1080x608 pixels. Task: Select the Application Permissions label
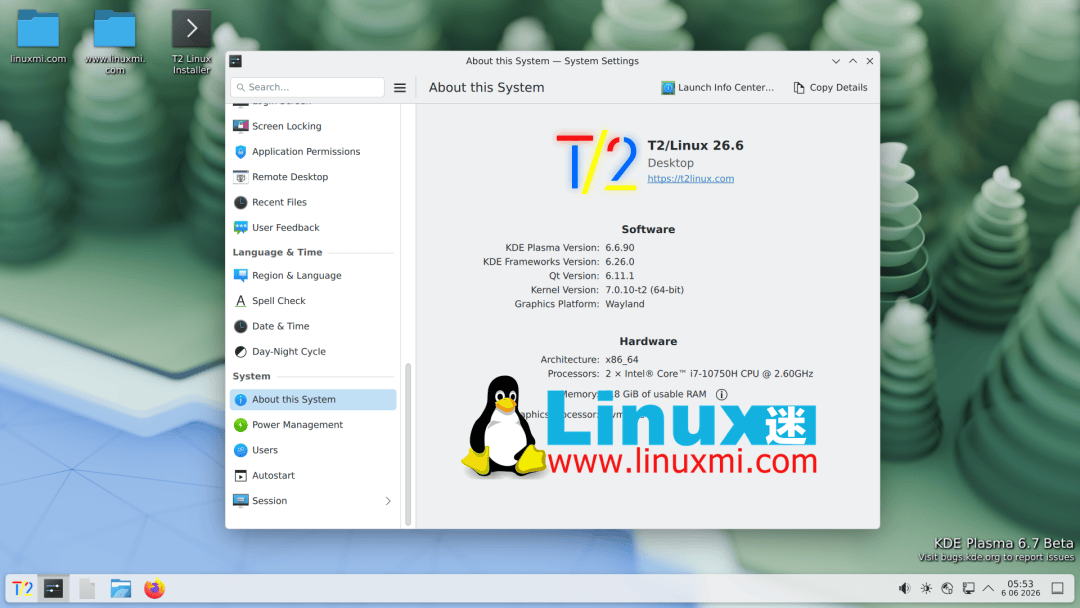coord(306,151)
